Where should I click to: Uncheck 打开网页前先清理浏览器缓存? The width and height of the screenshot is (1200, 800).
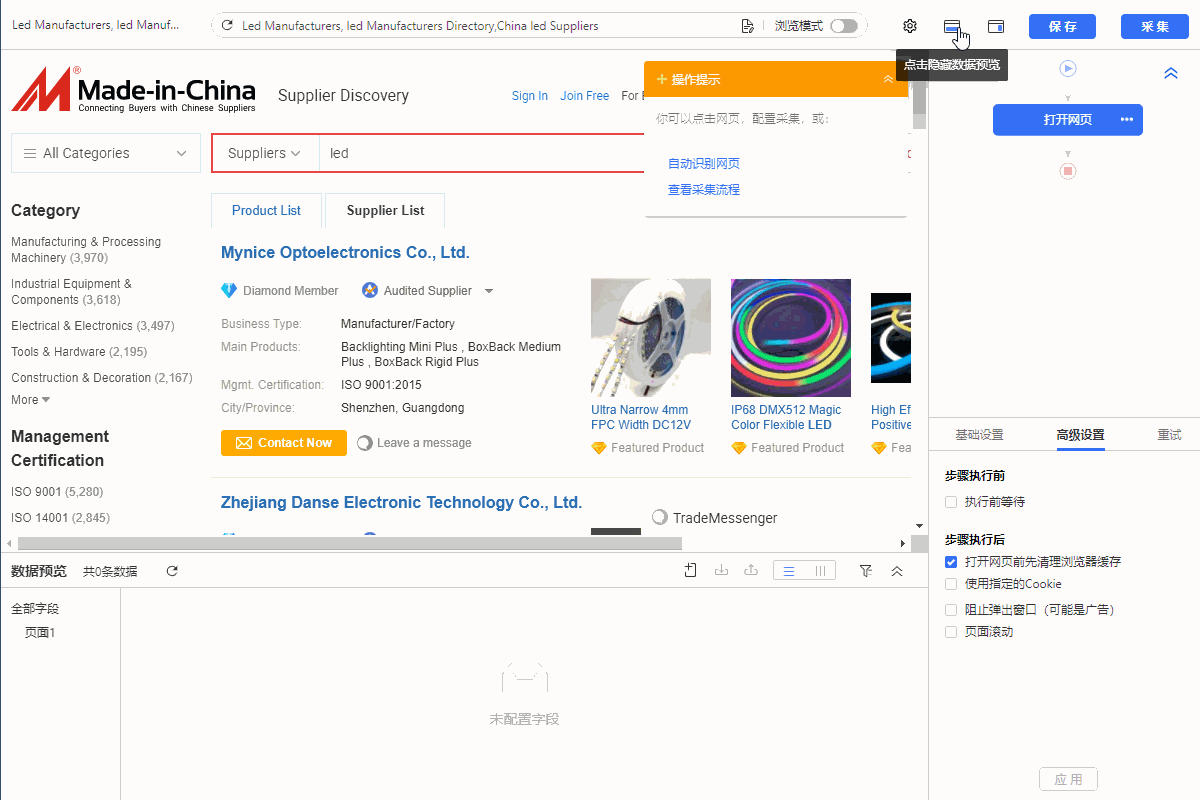pos(951,562)
